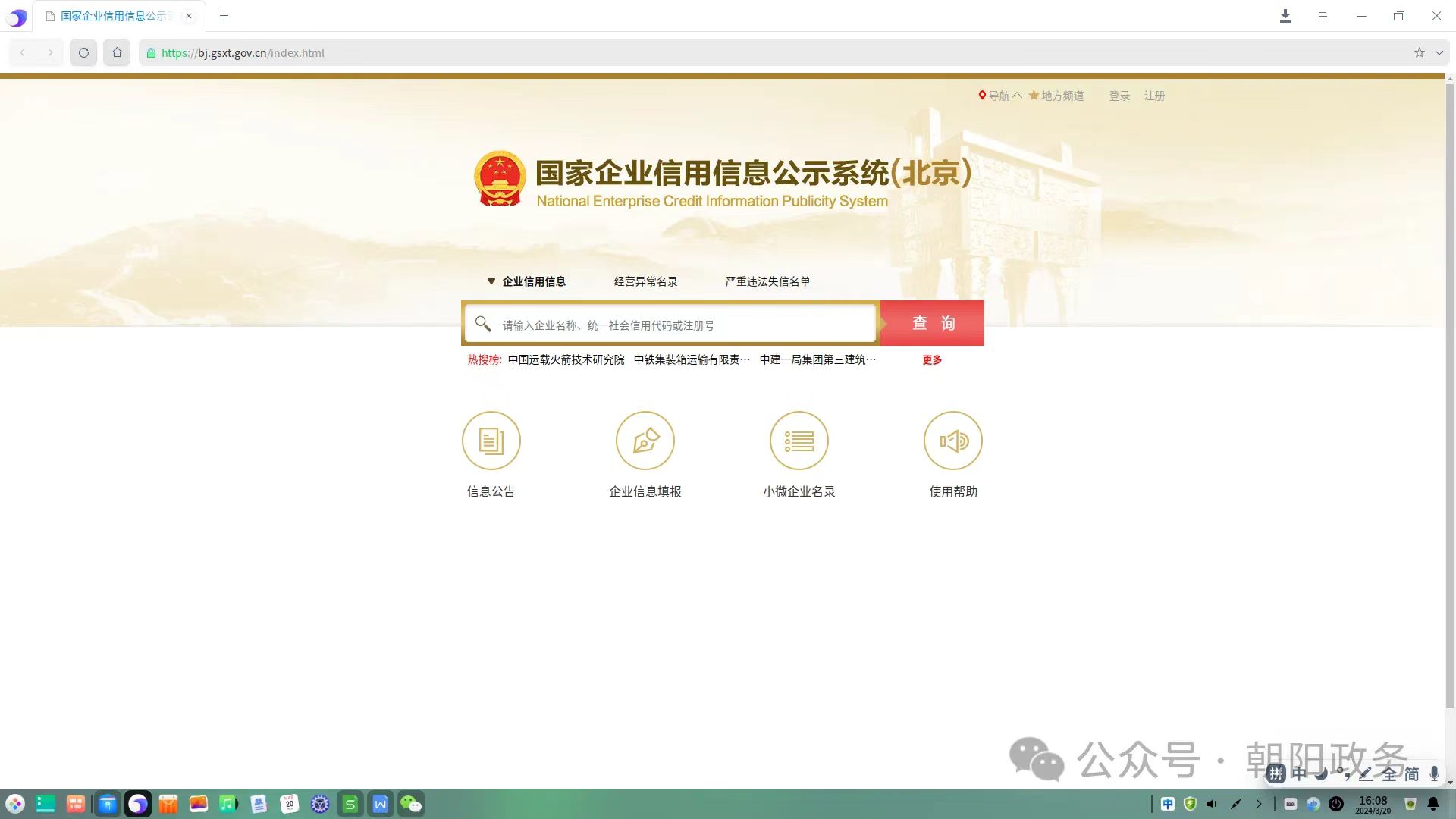Viewport: 1456px width, 819px height.
Task: Open the 小微企业名录 list icon
Action: pyautogui.click(x=799, y=441)
